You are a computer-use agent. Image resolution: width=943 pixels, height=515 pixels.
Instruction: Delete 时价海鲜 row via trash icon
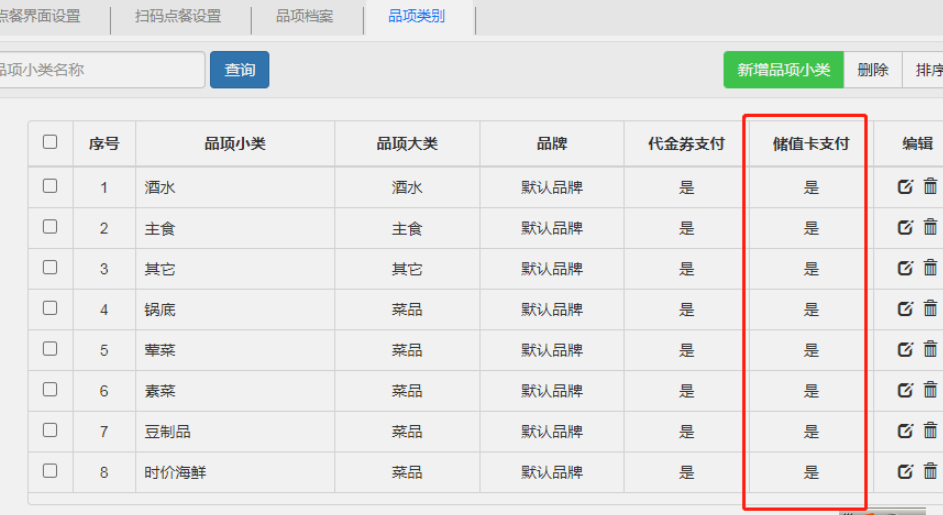[930, 472]
